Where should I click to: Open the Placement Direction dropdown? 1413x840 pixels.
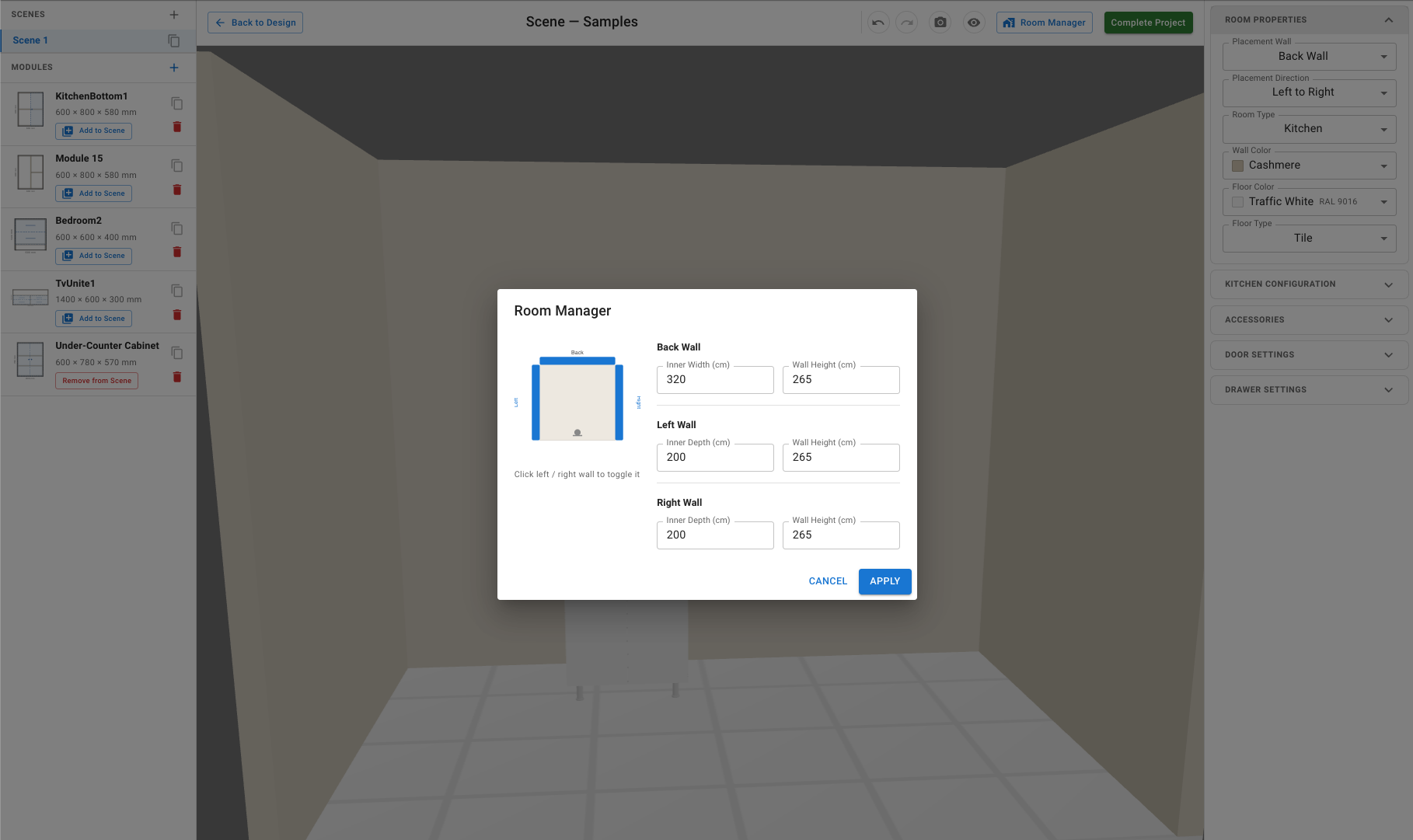coord(1310,92)
